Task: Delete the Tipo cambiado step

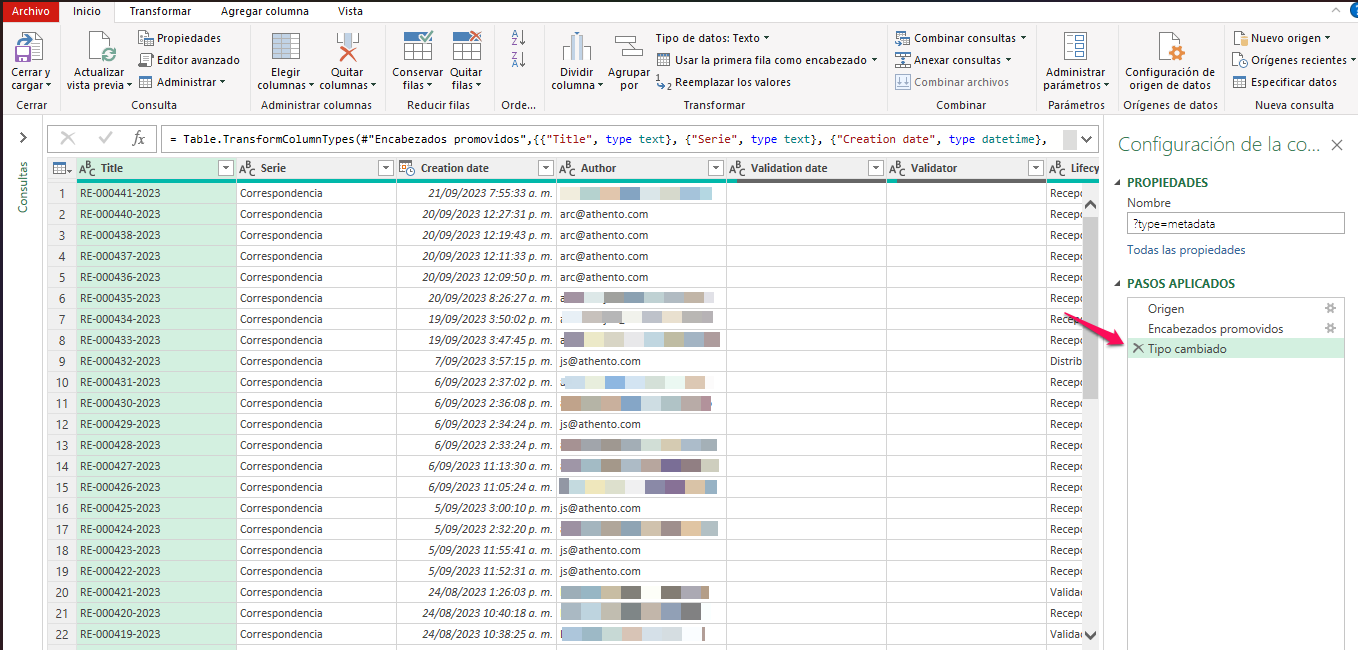Action: [x=1138, y=349]
